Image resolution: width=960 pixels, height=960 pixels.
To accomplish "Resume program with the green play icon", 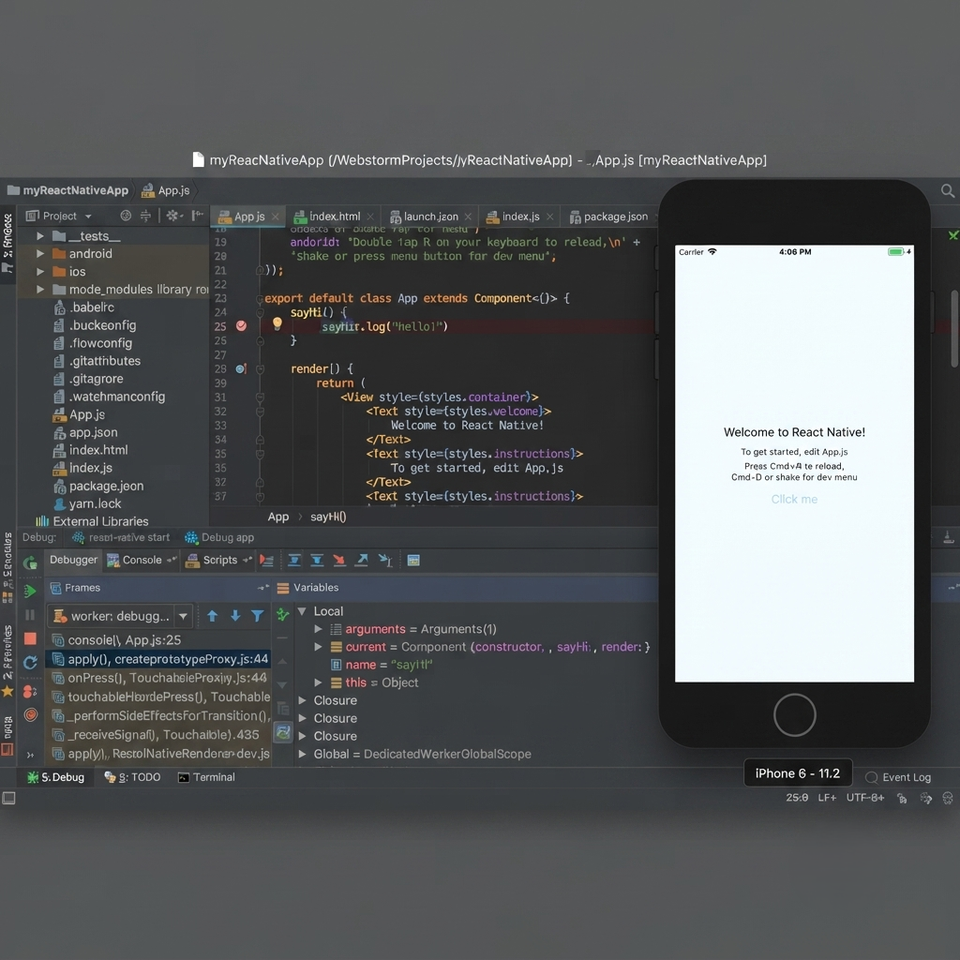I will [29, 591].
